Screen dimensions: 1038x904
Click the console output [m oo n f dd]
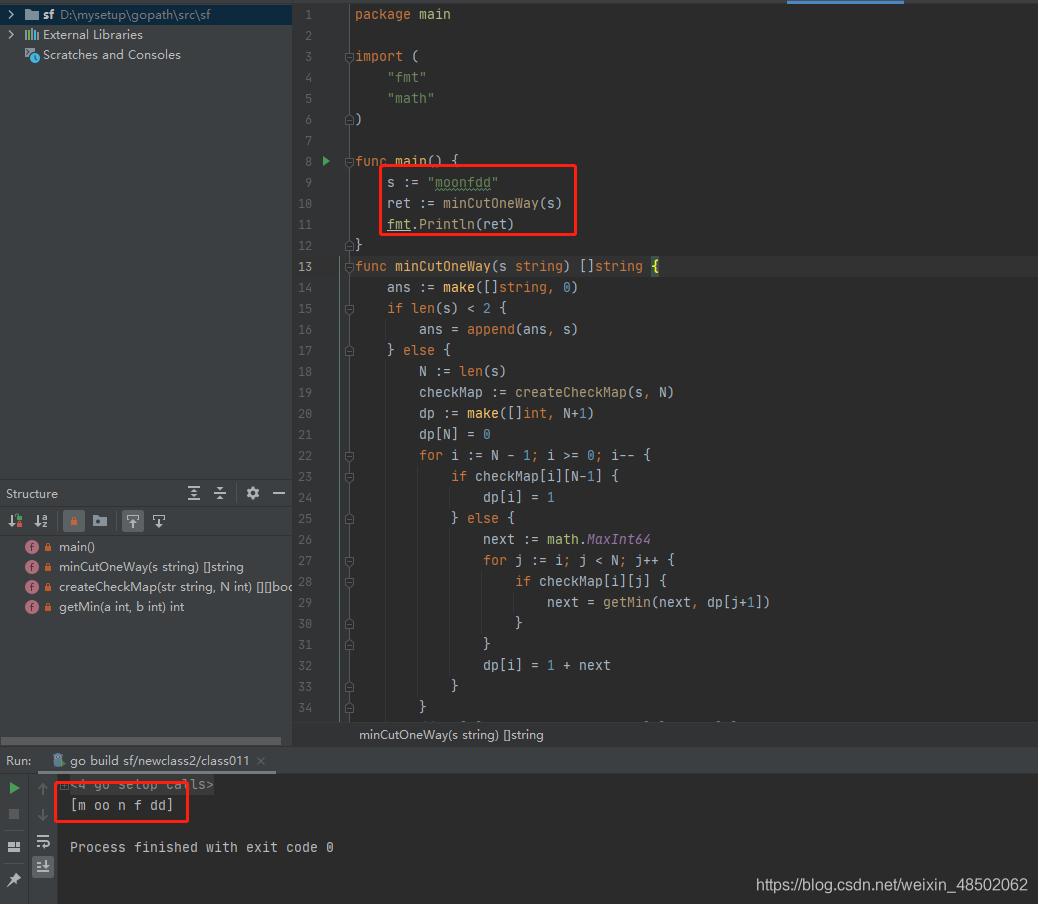[122, 805]
